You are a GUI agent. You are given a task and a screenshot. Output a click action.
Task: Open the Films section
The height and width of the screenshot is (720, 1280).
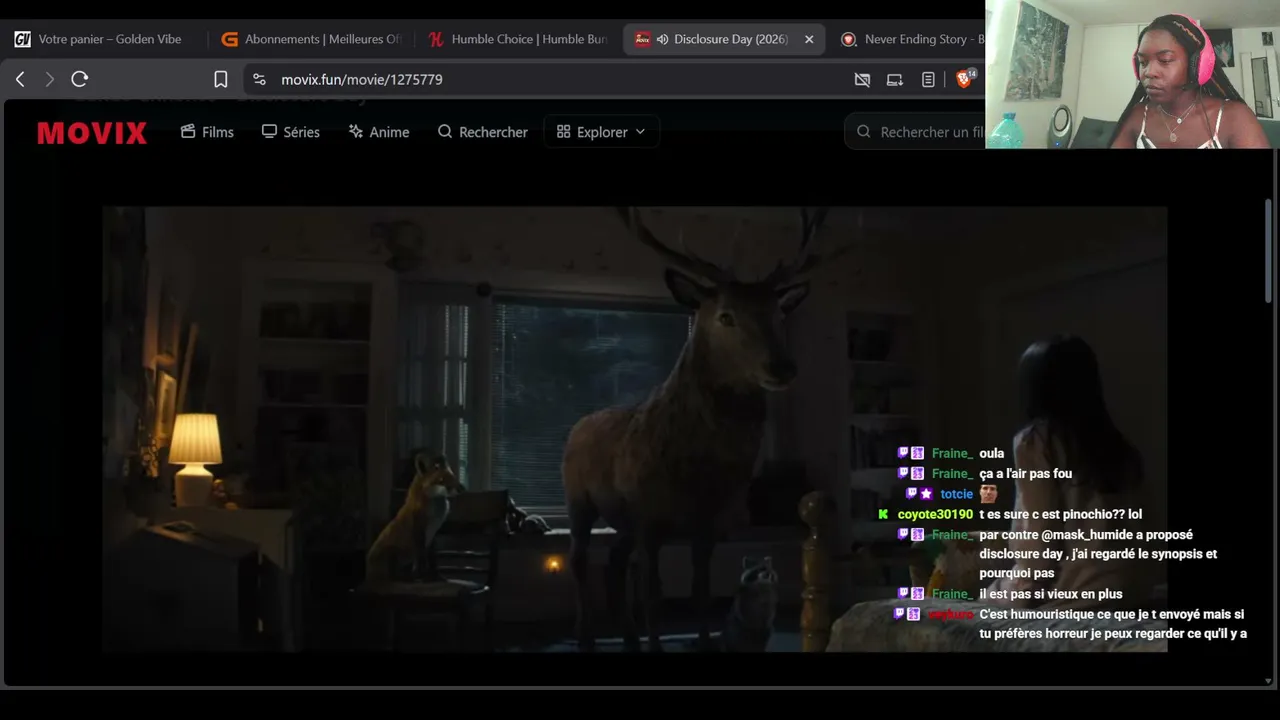coord(207,132)
